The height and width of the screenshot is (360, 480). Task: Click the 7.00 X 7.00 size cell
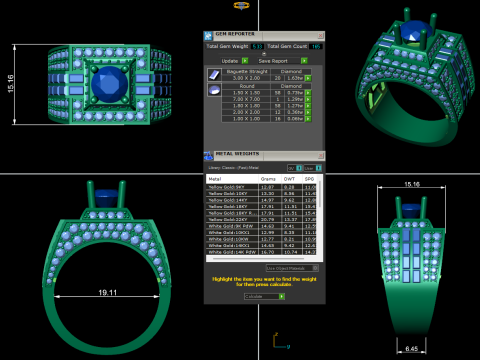(x=246, y=99)
